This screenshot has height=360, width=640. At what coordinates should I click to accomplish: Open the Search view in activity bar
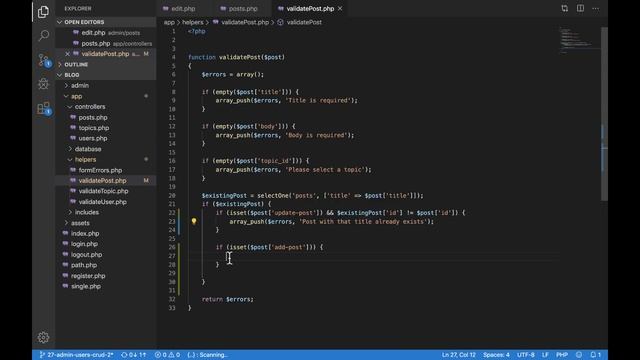[x=43, y=36]
